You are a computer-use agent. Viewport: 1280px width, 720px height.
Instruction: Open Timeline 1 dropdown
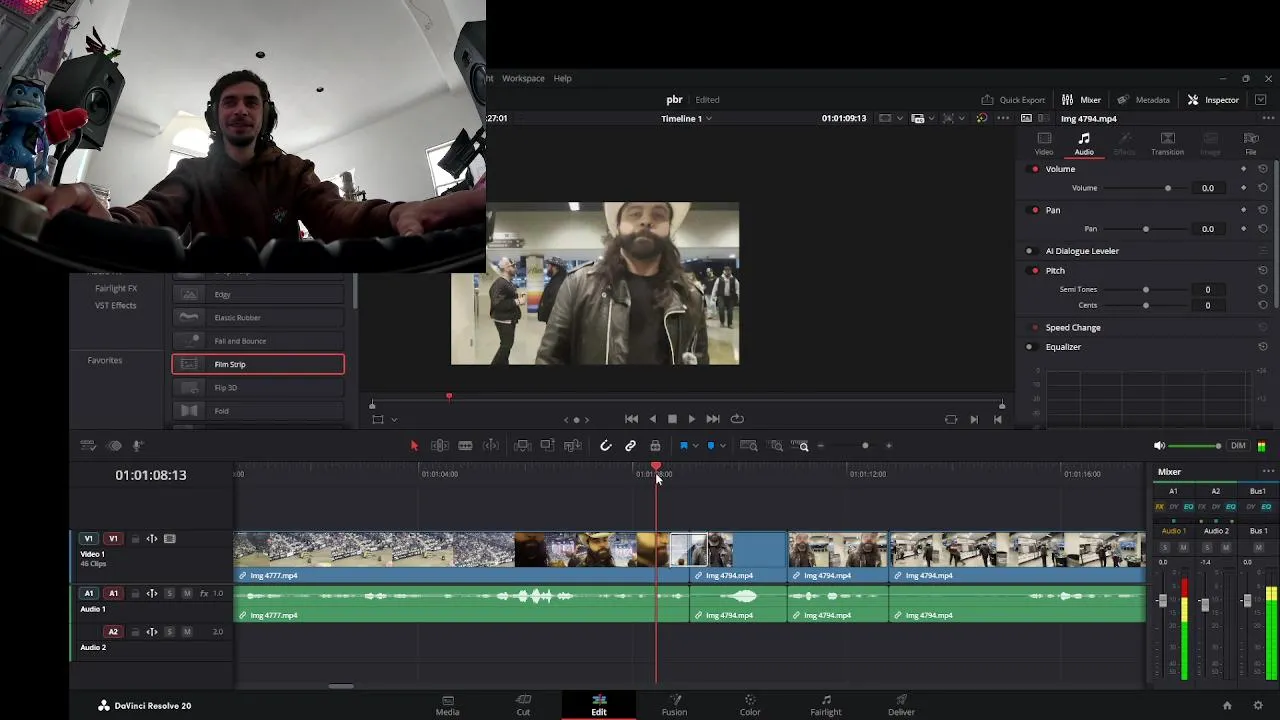click(x=686, y=118)
